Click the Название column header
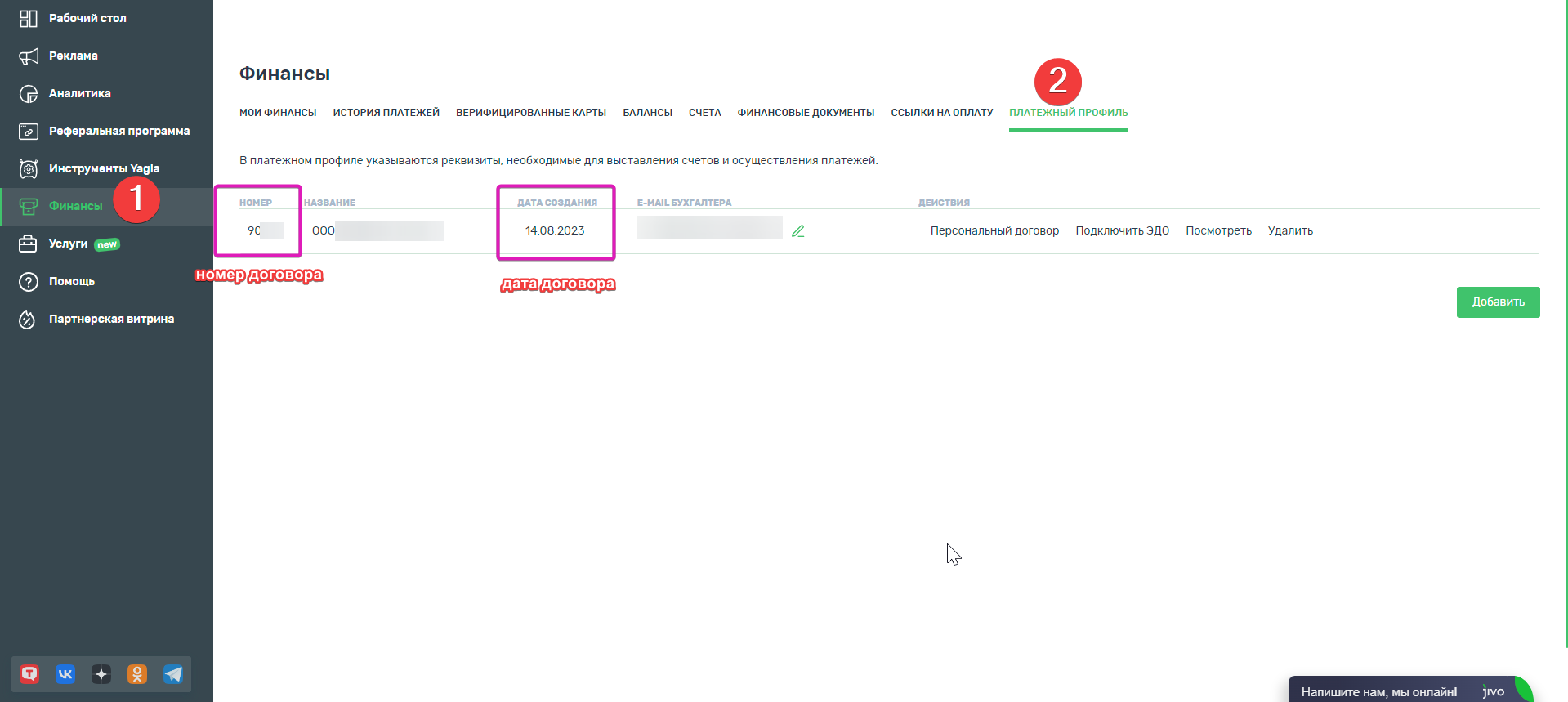Image resolution: width=1568 pixels, height=702 pixels. [x=329, y=203]
